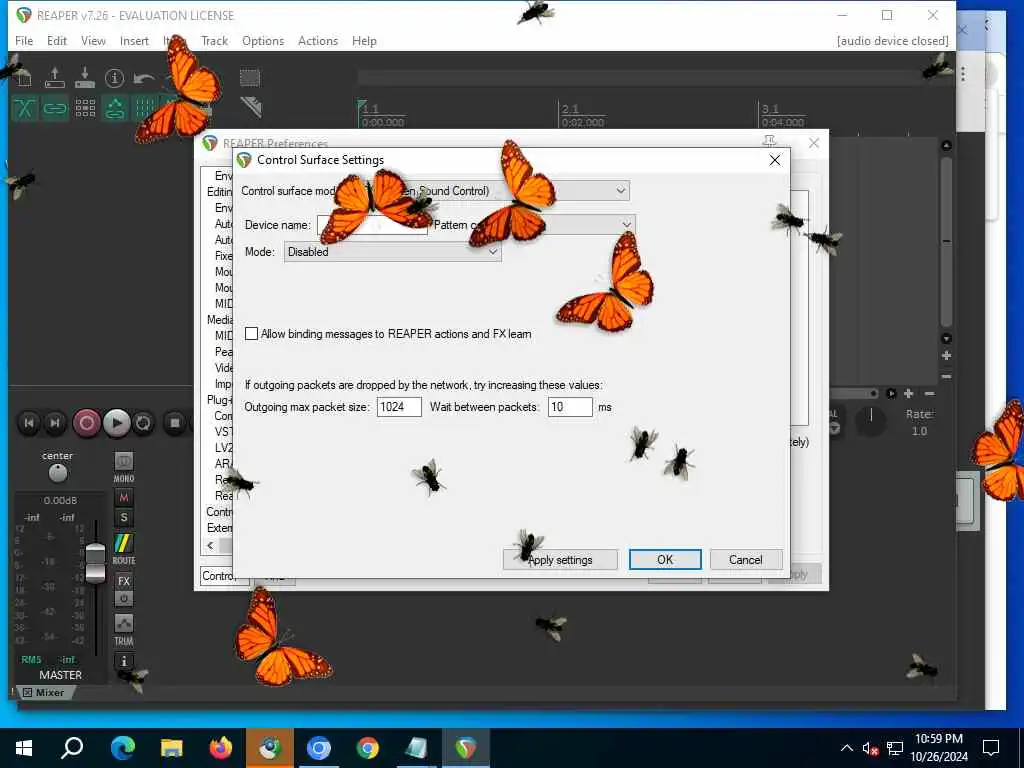Open the View menu

[x=93, y=40]
